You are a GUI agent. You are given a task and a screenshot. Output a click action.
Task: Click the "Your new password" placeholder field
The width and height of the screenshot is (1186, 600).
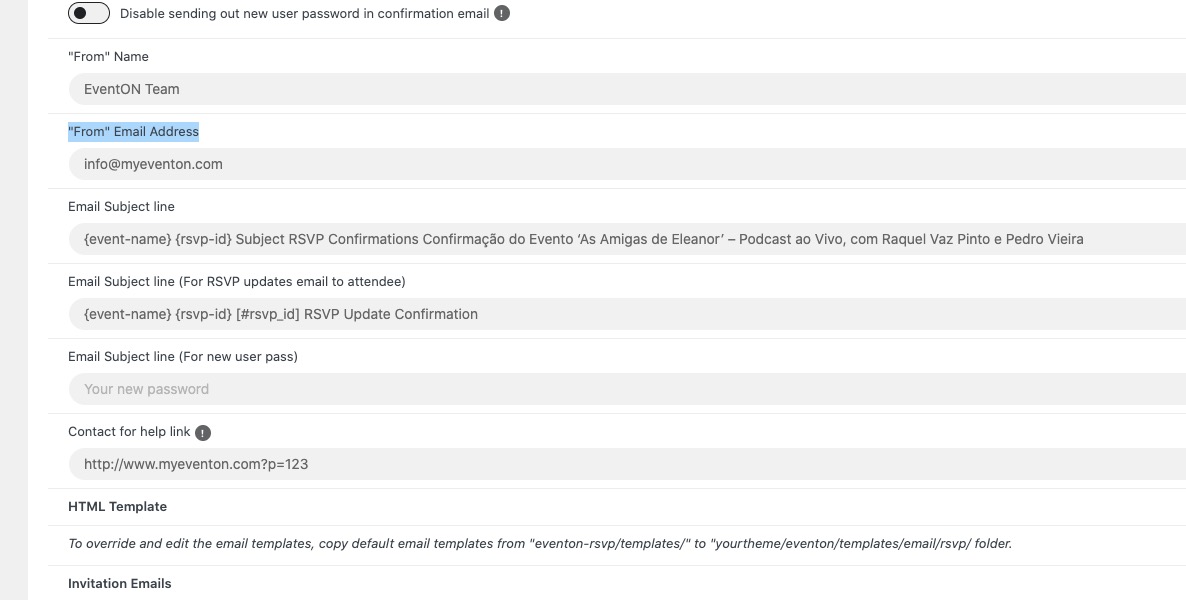point(627,389)
